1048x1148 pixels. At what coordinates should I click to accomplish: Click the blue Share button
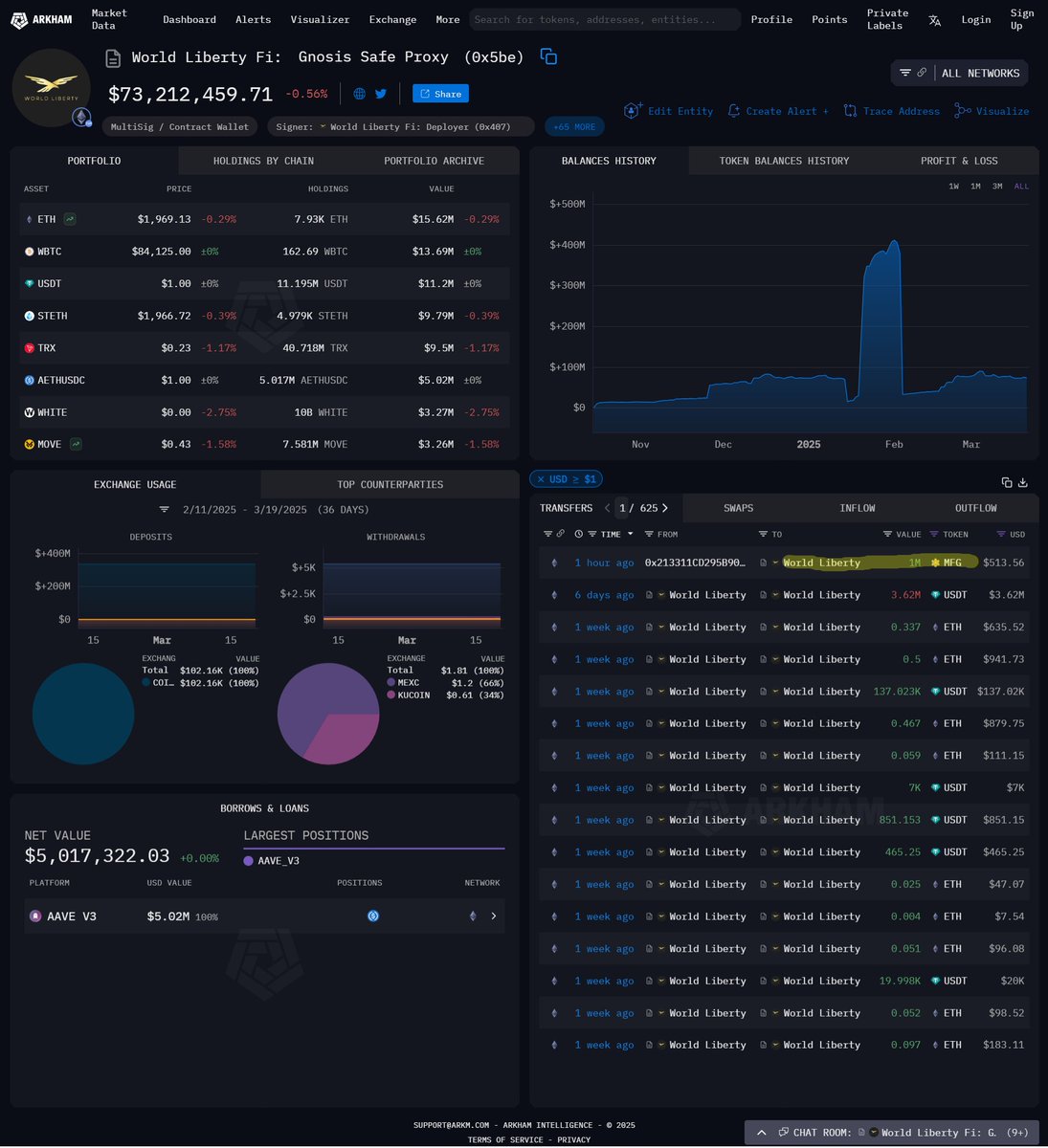pyautogui.click(x=440, y=94)
